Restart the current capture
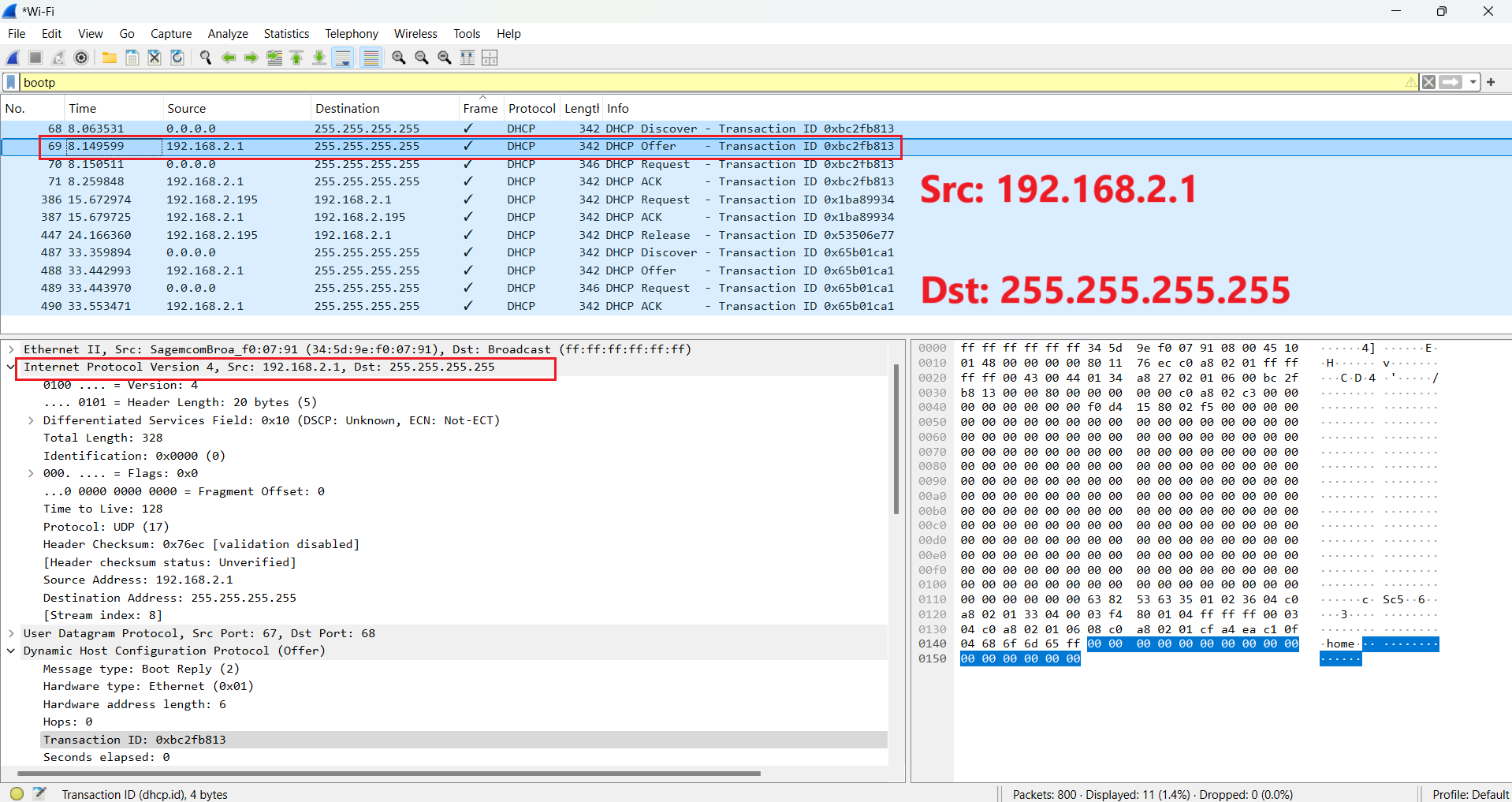Image resolution: width=1512 pixels, height=802 pixels. click(58, 58)
